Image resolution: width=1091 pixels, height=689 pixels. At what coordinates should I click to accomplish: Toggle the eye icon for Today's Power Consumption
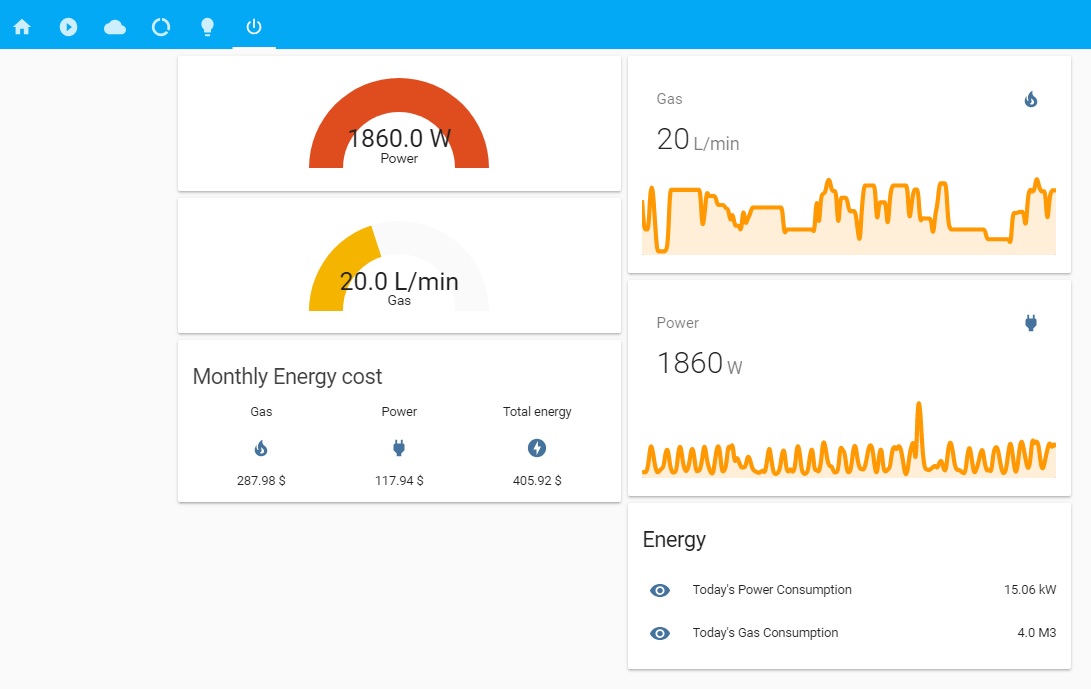click(x=660, y=590)
